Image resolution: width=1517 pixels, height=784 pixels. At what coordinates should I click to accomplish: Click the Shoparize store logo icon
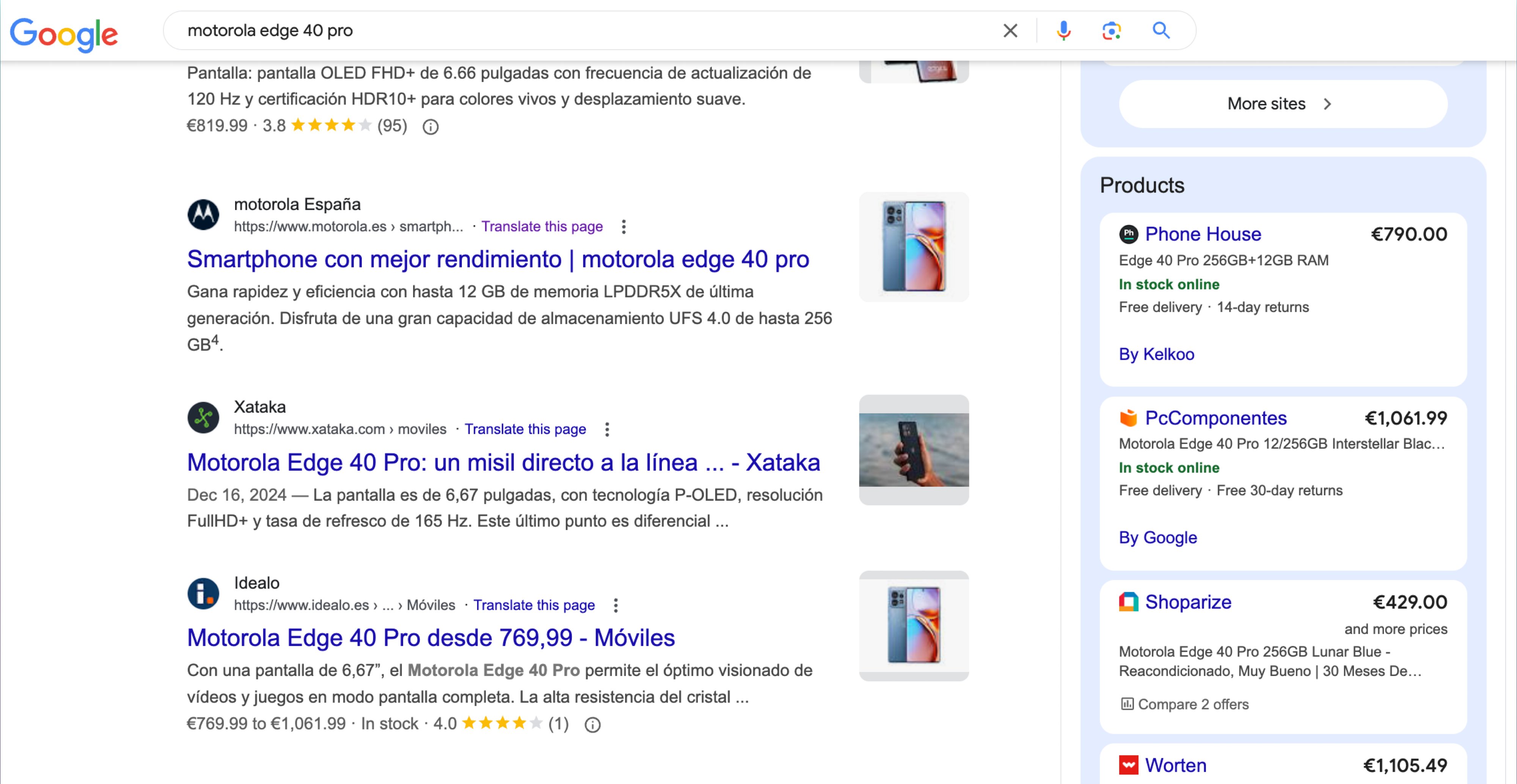(x=1128, y=602)
